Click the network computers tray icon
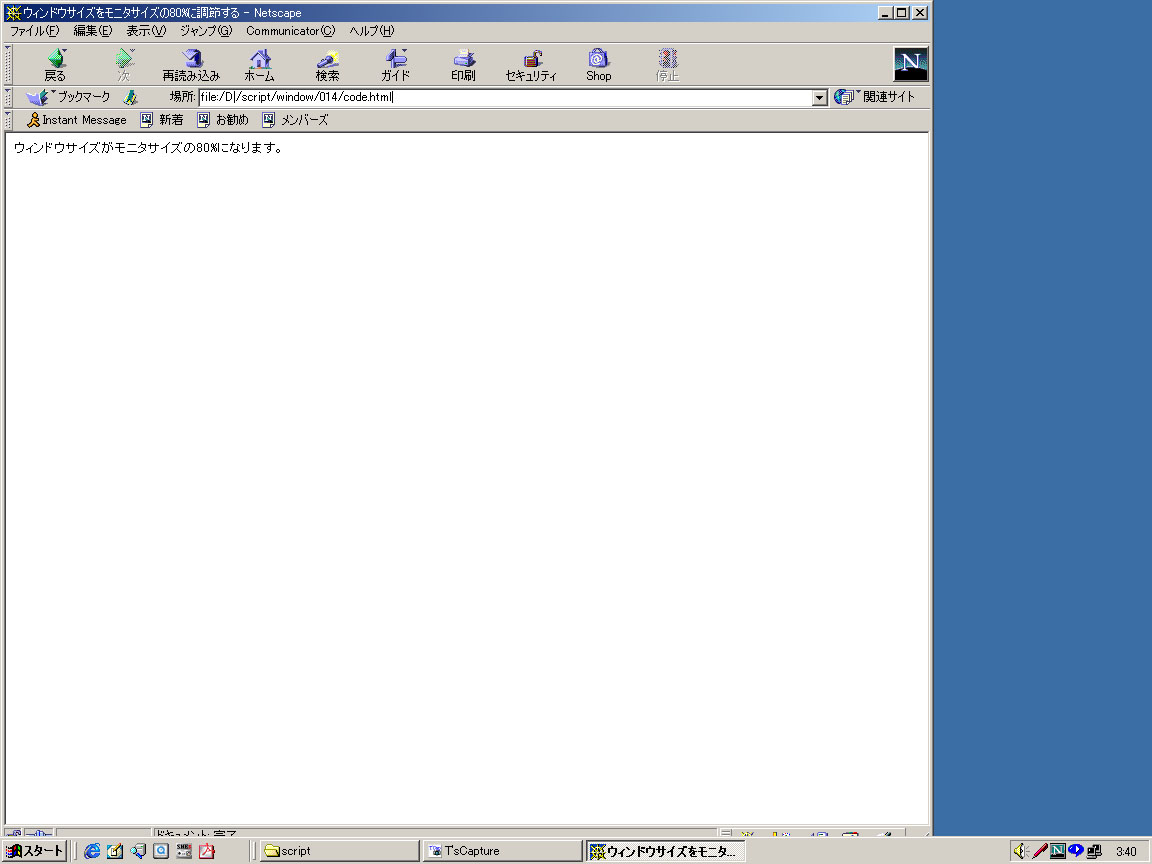 pos(1095,851)
